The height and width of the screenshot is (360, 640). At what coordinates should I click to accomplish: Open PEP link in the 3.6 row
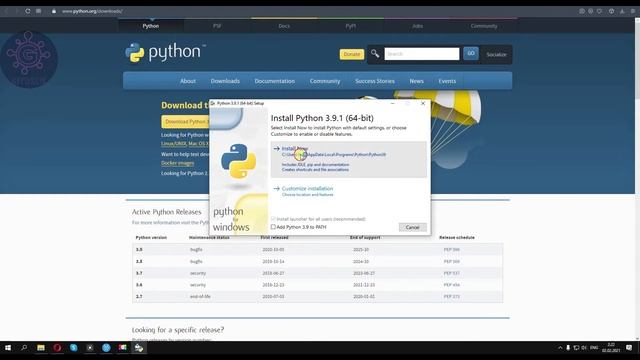tap(451, 285)
